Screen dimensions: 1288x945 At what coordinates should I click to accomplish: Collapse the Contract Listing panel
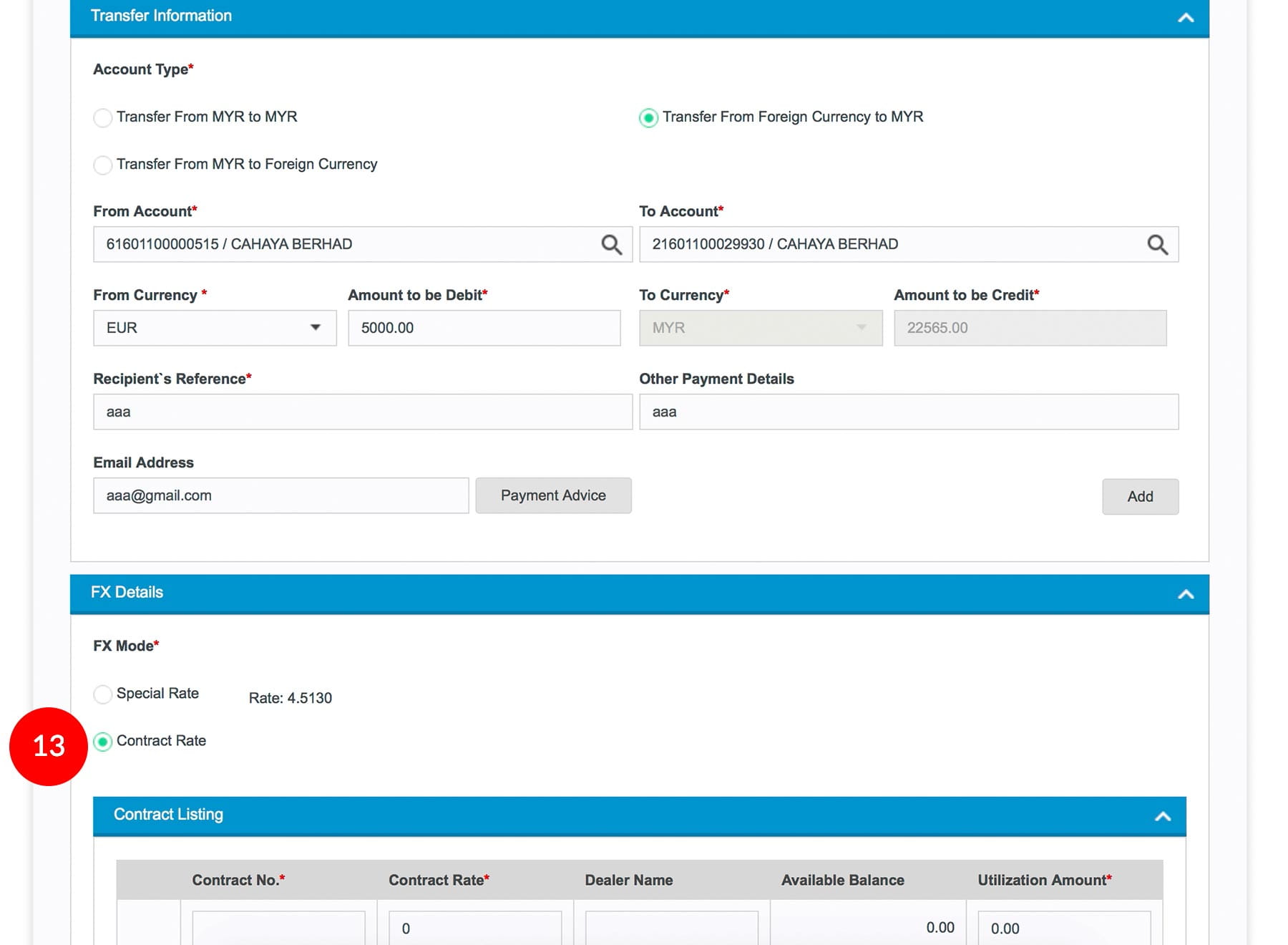[x=1162, y=816]
